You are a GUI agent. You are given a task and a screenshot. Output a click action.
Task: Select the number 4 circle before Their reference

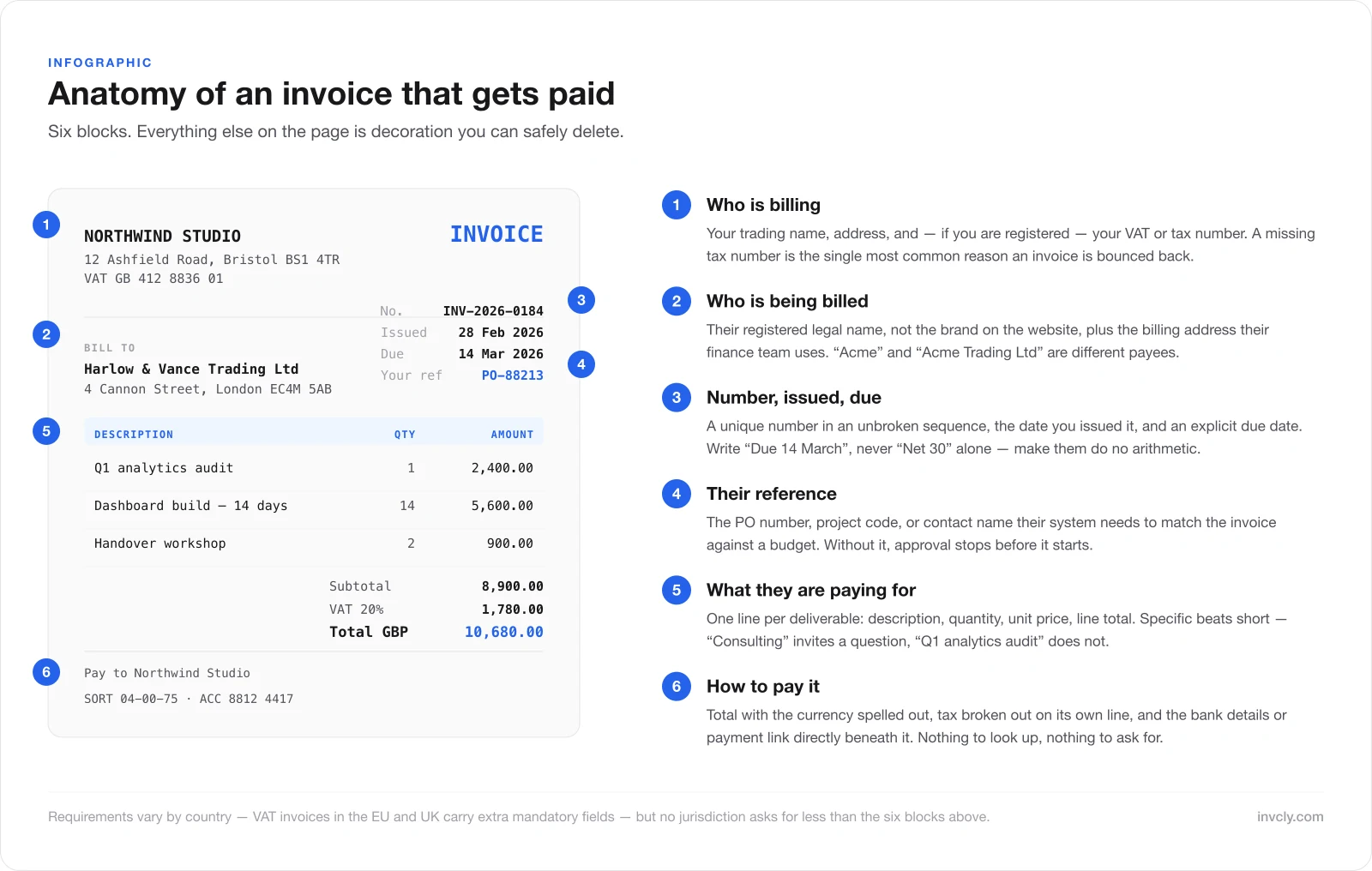tap(677, 494)
